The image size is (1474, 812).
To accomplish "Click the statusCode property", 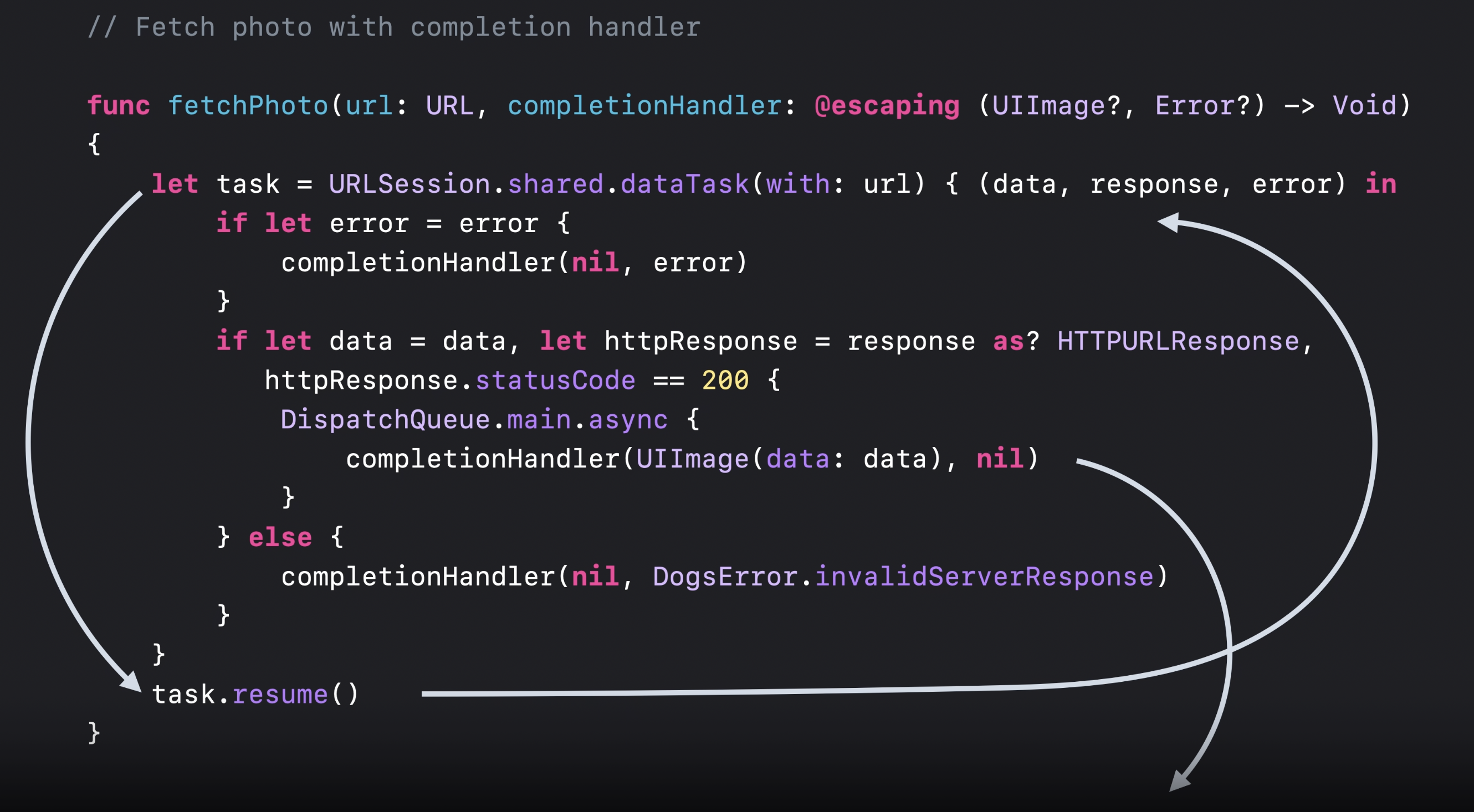I will (555, 381).
